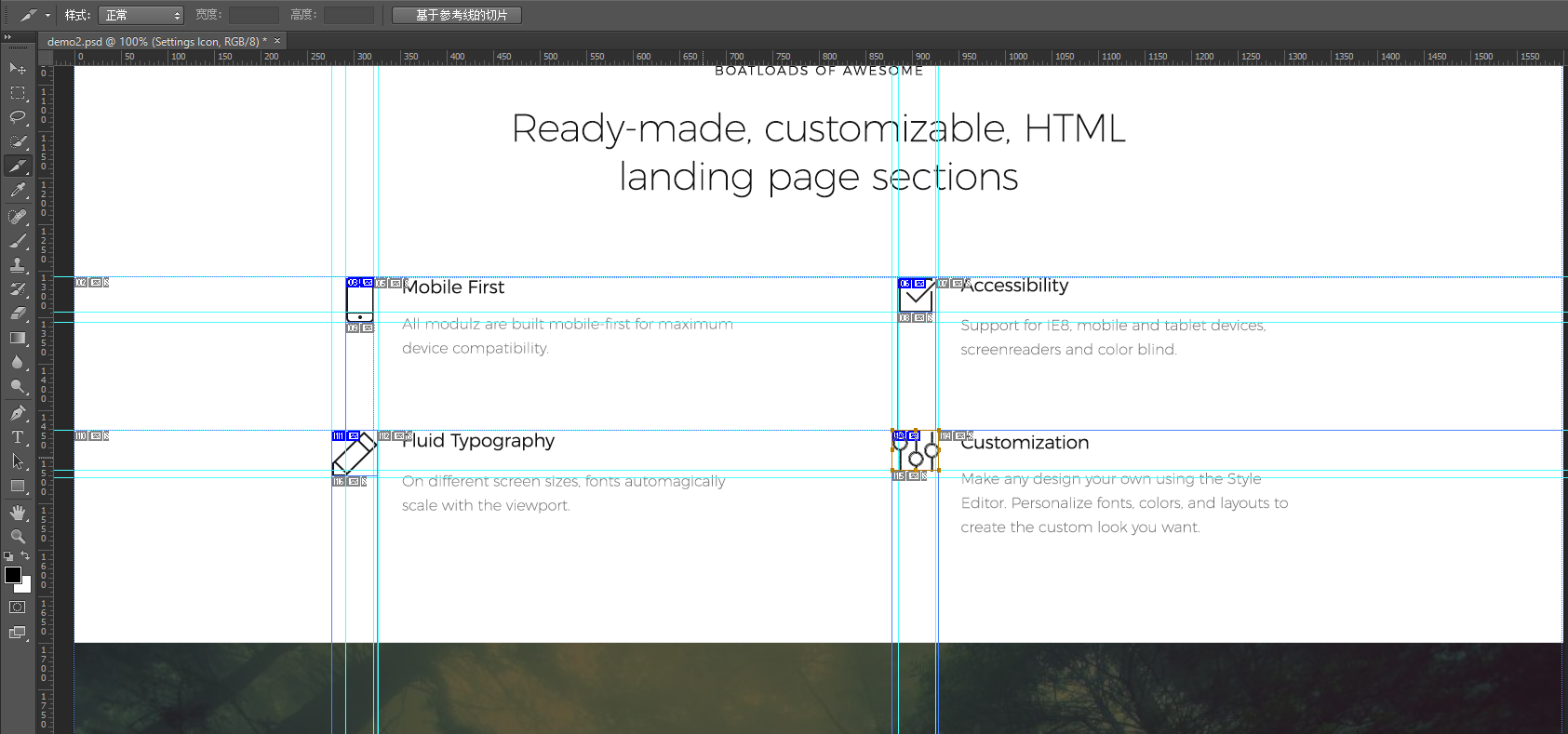The width and height of the screenshot is (1568, 734).
Task: Select the Pen tool
Action: pyautogui.click(x=18, y=413)
